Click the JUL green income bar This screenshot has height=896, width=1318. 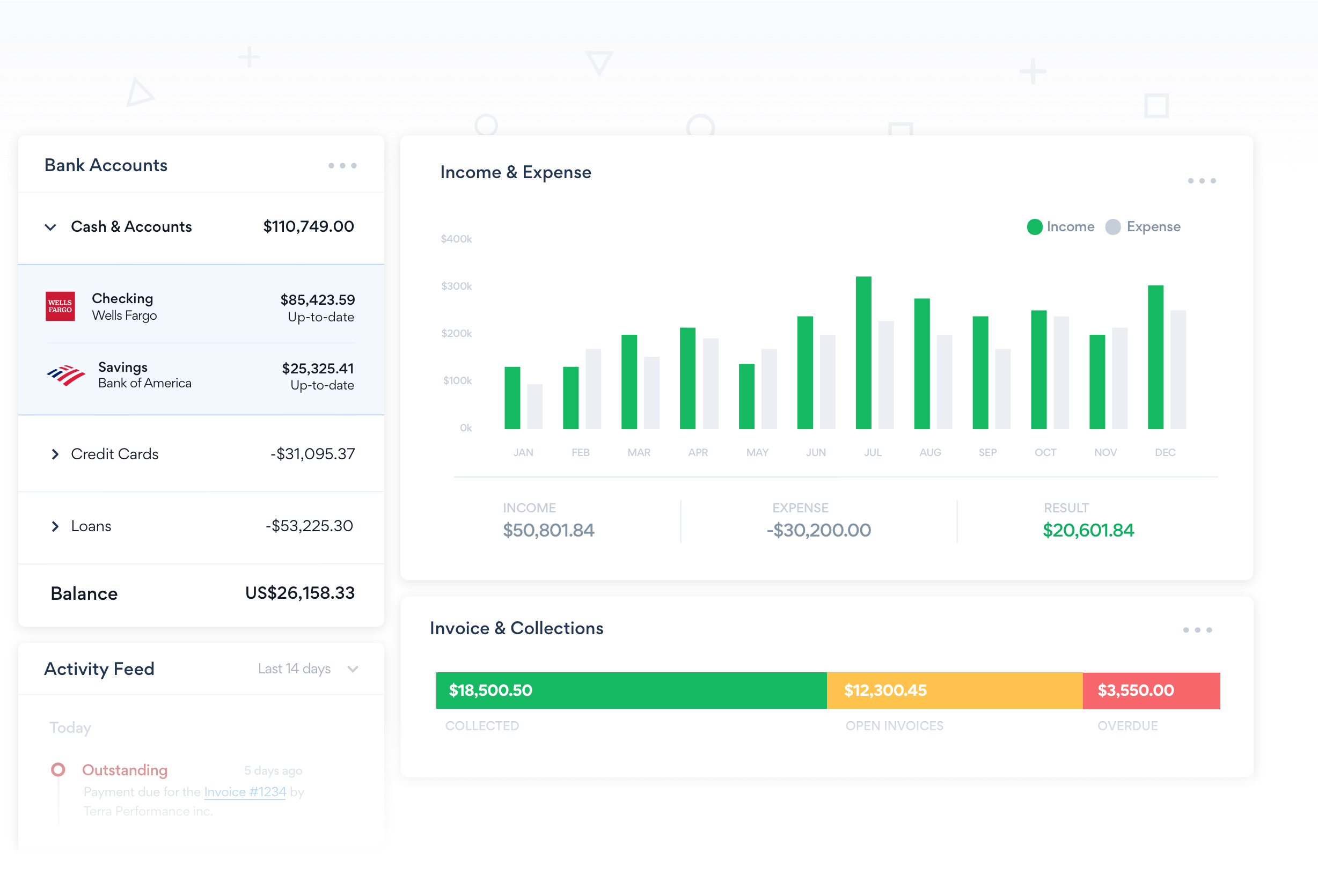coord(863,352)
